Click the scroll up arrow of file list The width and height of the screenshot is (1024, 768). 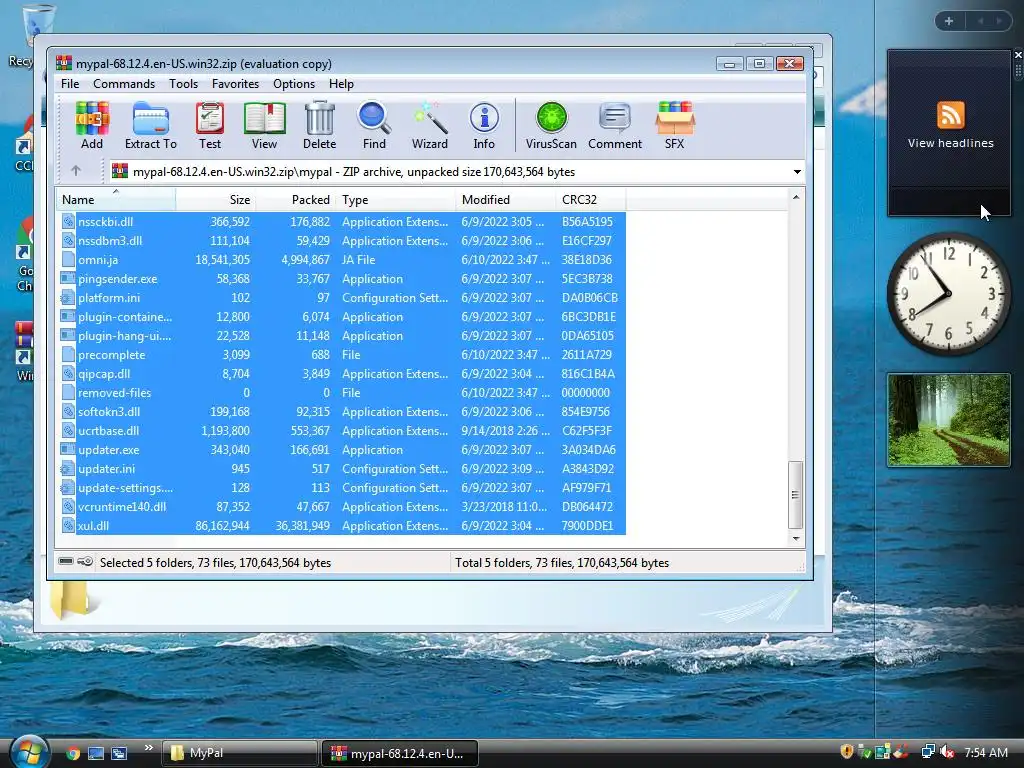tap(795, 197)
